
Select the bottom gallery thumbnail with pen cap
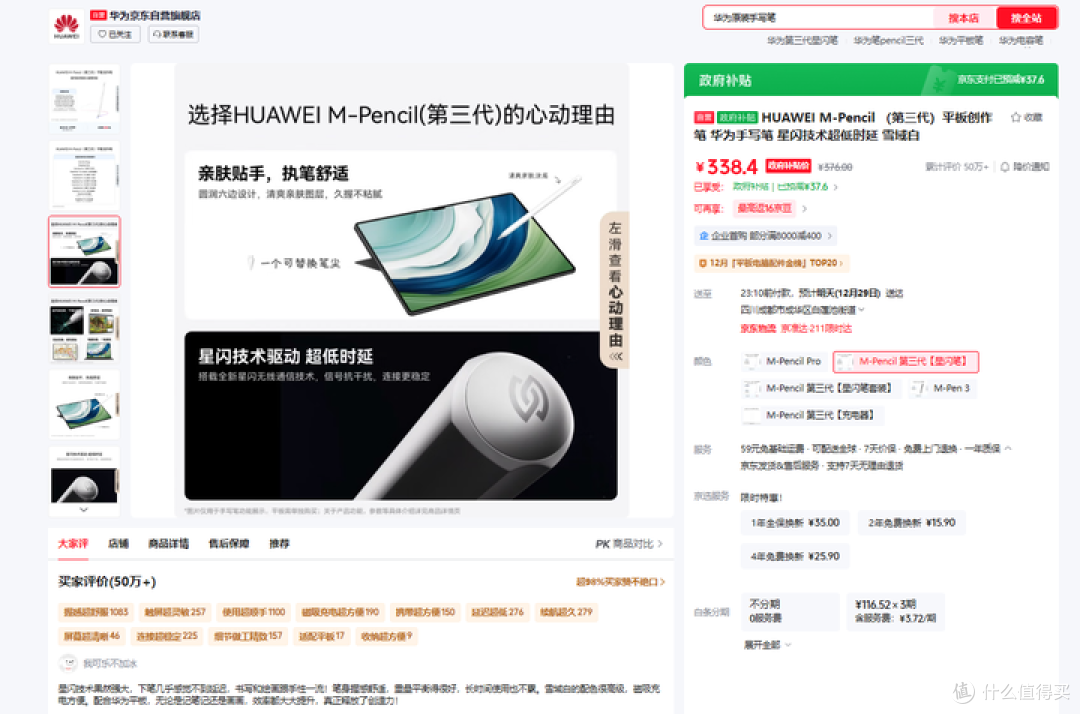[85, 479]
